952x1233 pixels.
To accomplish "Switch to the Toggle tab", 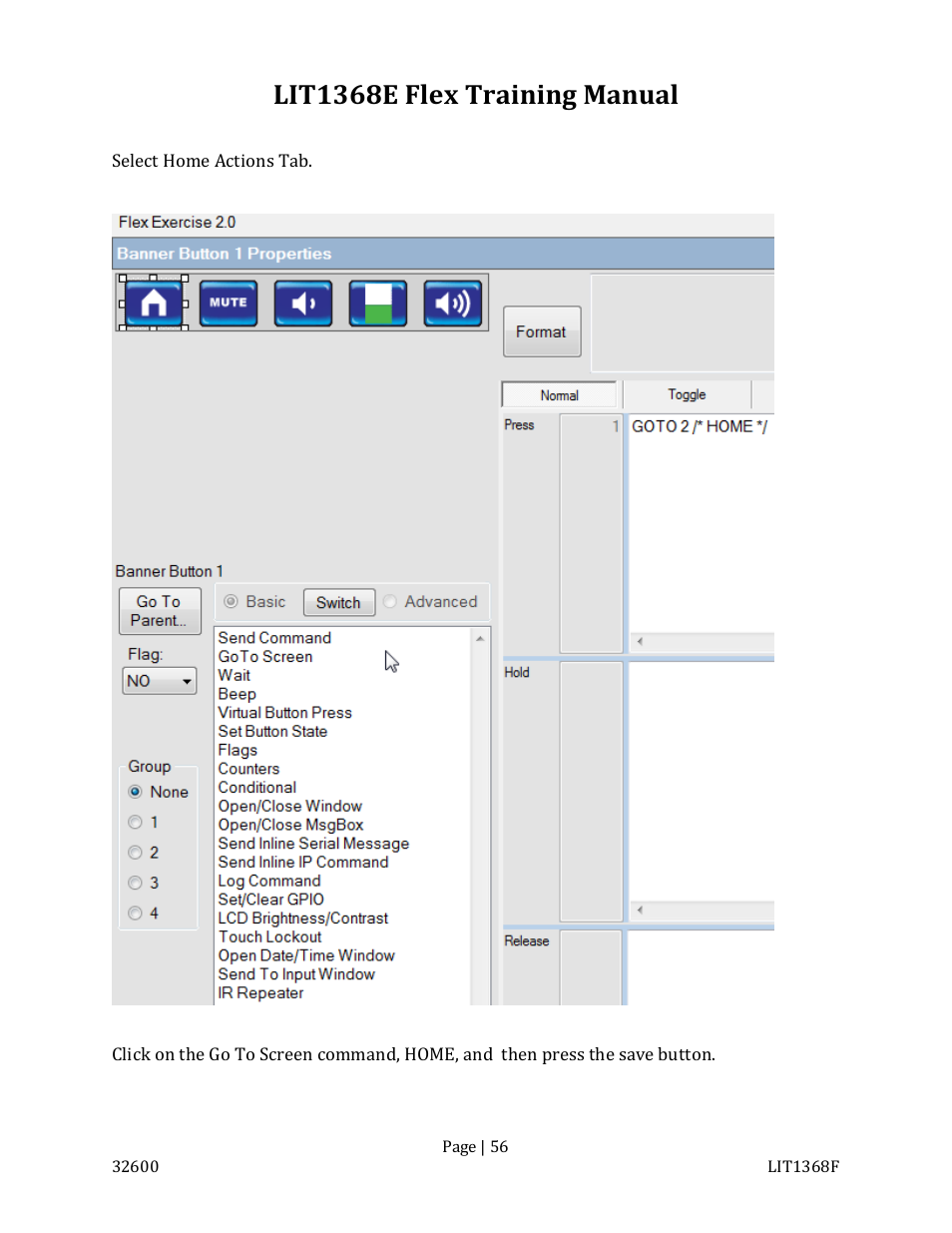I will click(687, 394).
